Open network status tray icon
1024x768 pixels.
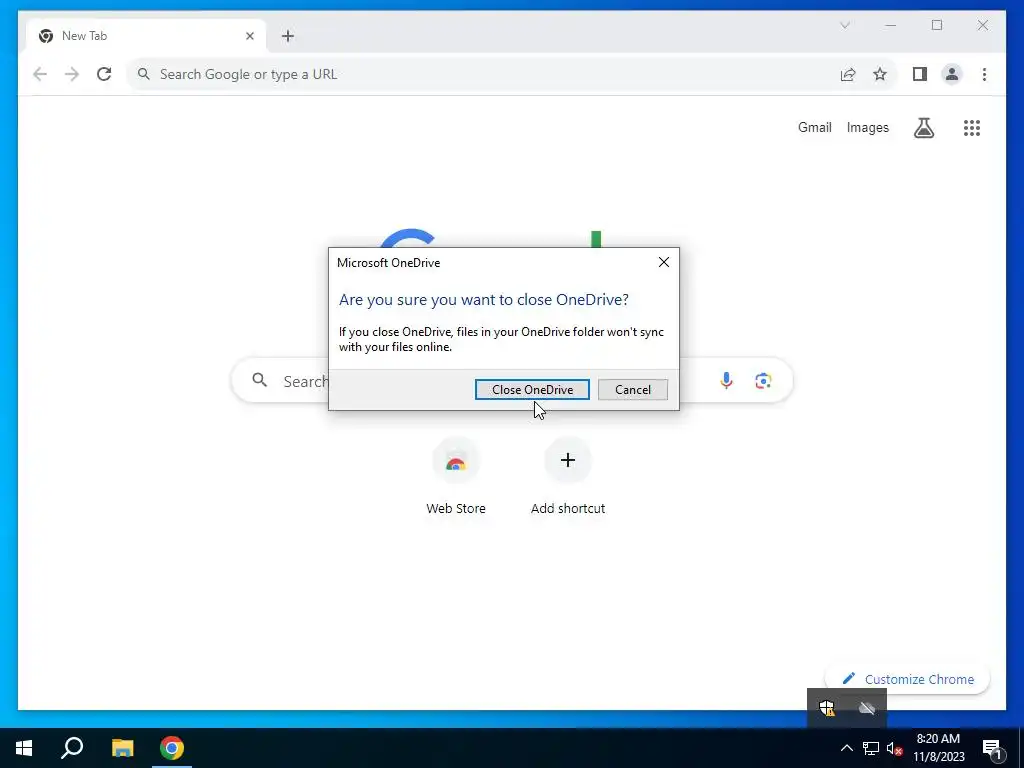[871, 748]
